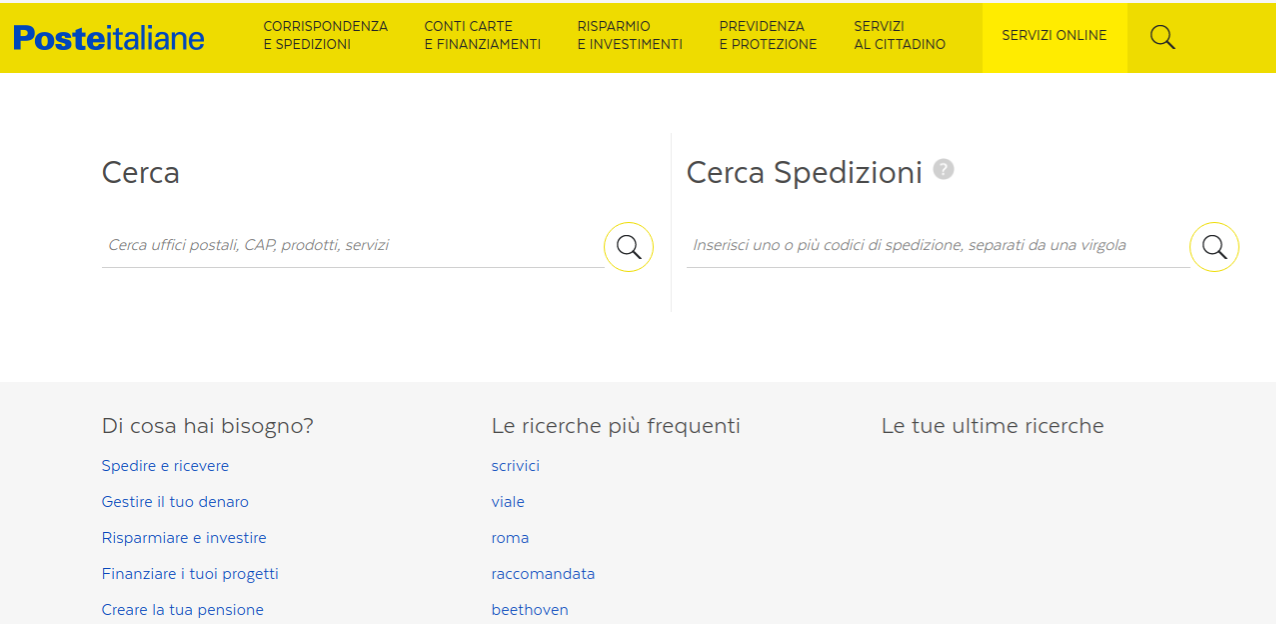Viewport: 1276px width, 624px height.
Task: Open the PREVIDENZA E PROTEZIONE menu
Action: [x=767, y=37]
